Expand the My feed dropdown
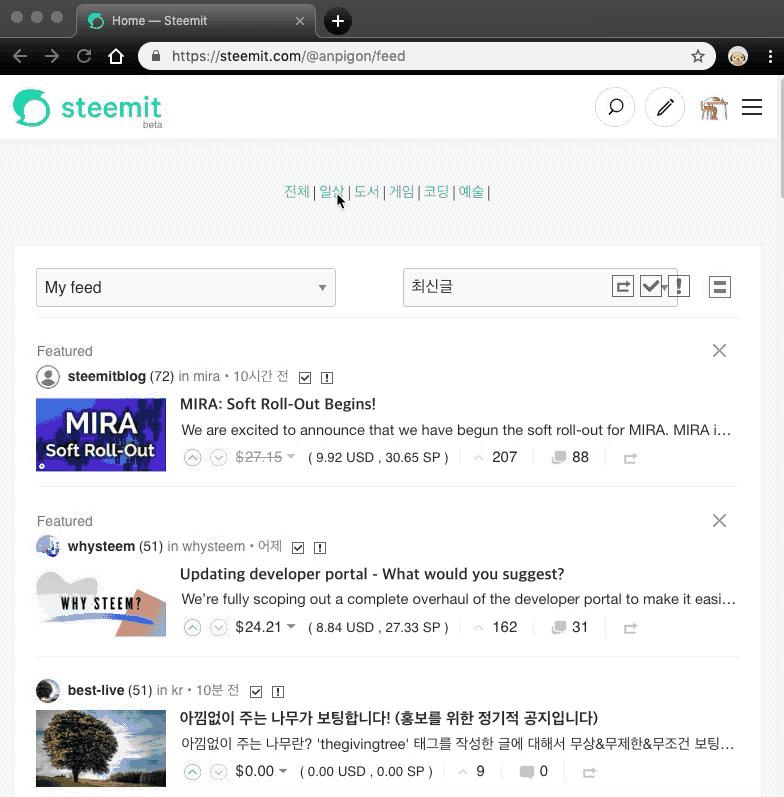The height and width of the screenshot is (797, 784). [186, 287]
